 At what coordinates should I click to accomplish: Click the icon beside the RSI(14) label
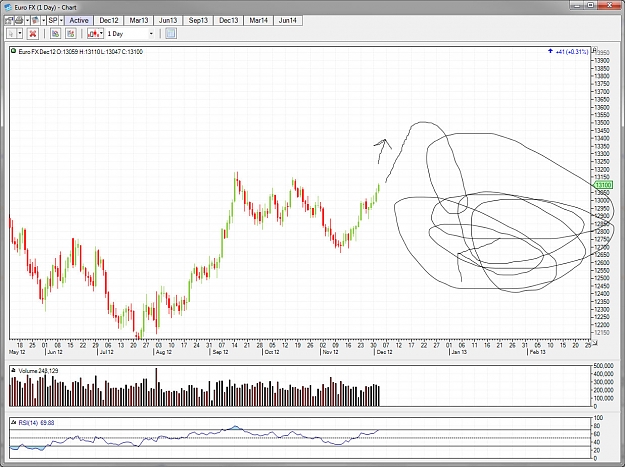13,422
